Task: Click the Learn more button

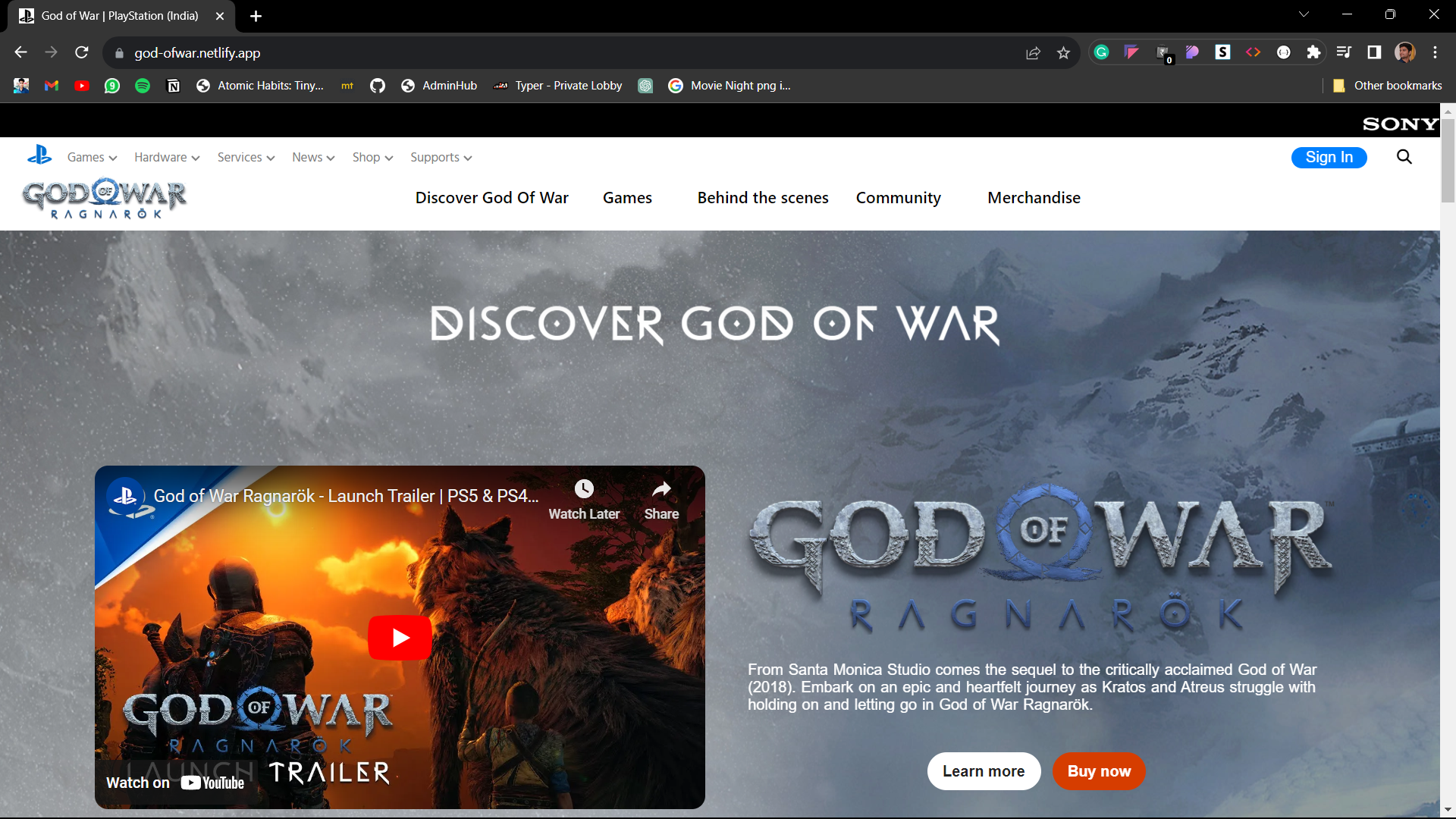Action: tap(983, 771)
